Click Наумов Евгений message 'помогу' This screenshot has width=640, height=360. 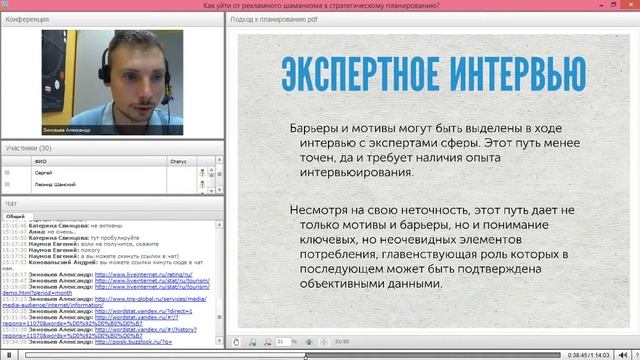(51, 250)
